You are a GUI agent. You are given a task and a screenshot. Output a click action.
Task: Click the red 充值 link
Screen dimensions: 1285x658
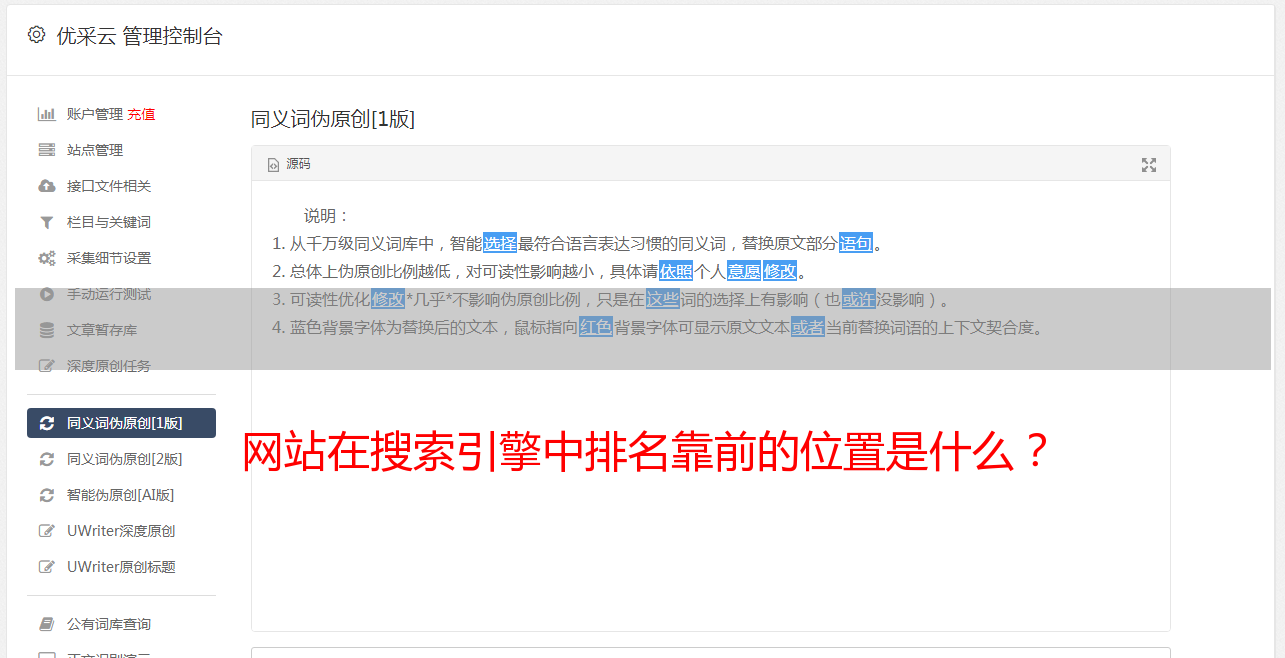pyautogui.click(x=141, y=114)
